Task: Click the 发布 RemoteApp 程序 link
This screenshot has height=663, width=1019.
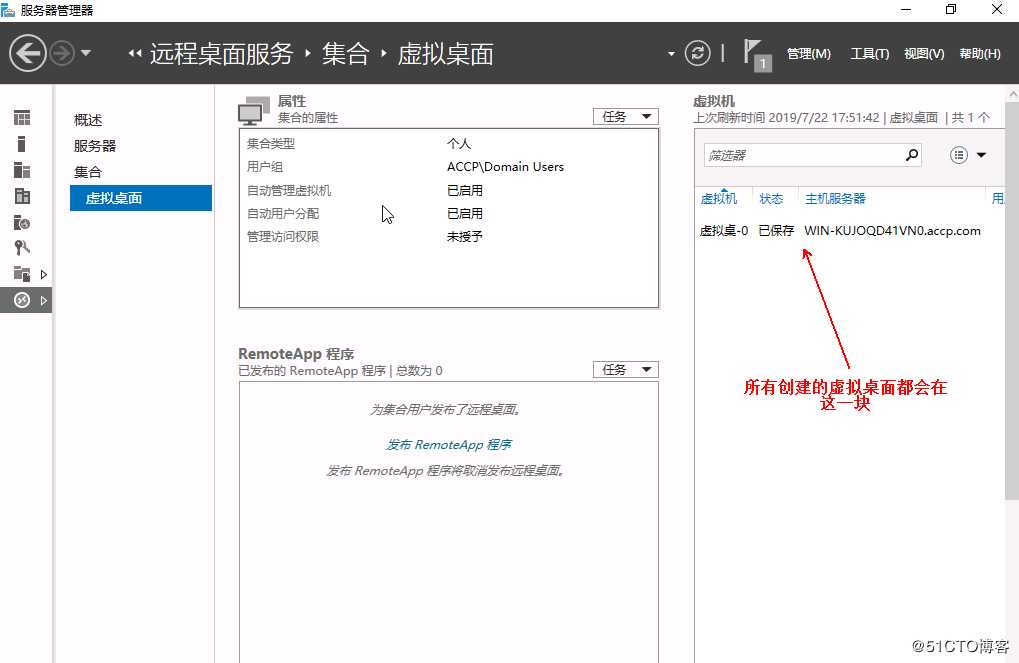Action: tap(448, 445)
